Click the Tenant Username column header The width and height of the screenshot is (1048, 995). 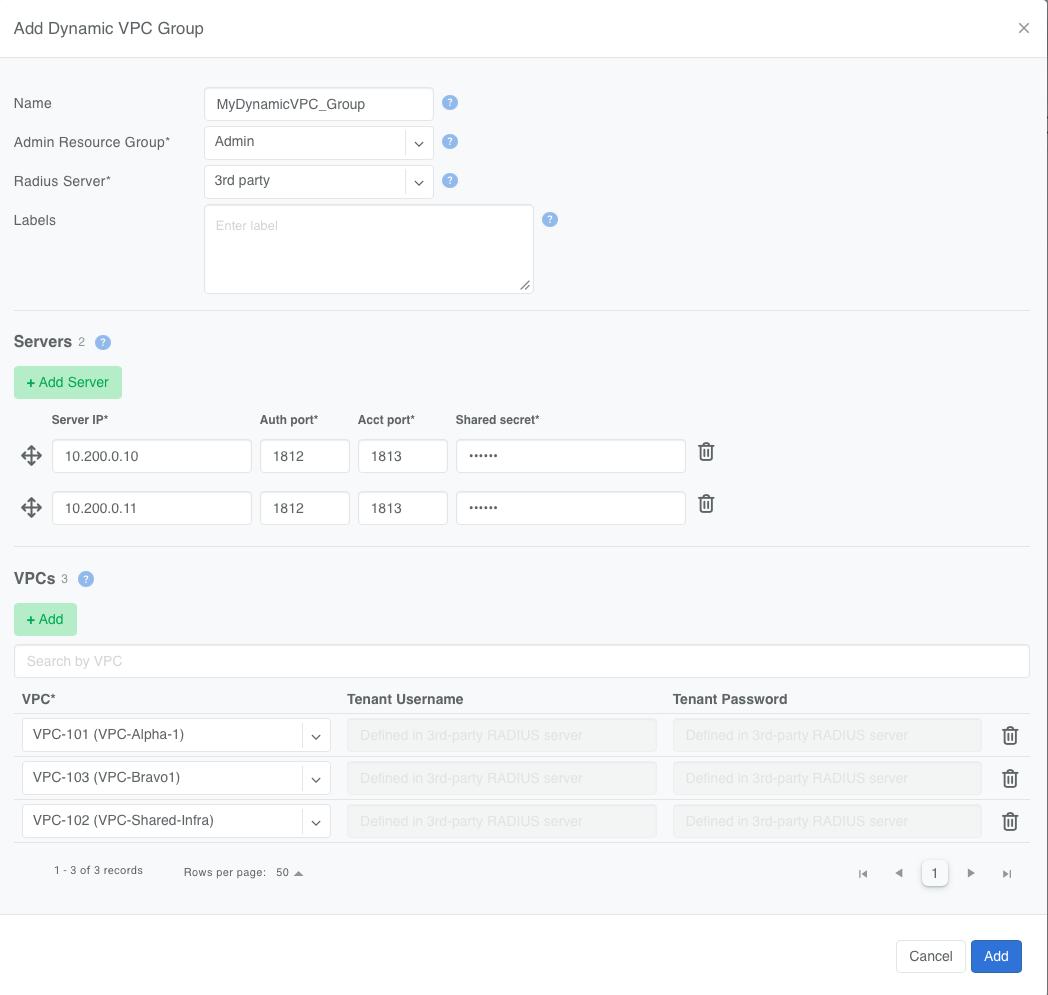click(405, 699)
